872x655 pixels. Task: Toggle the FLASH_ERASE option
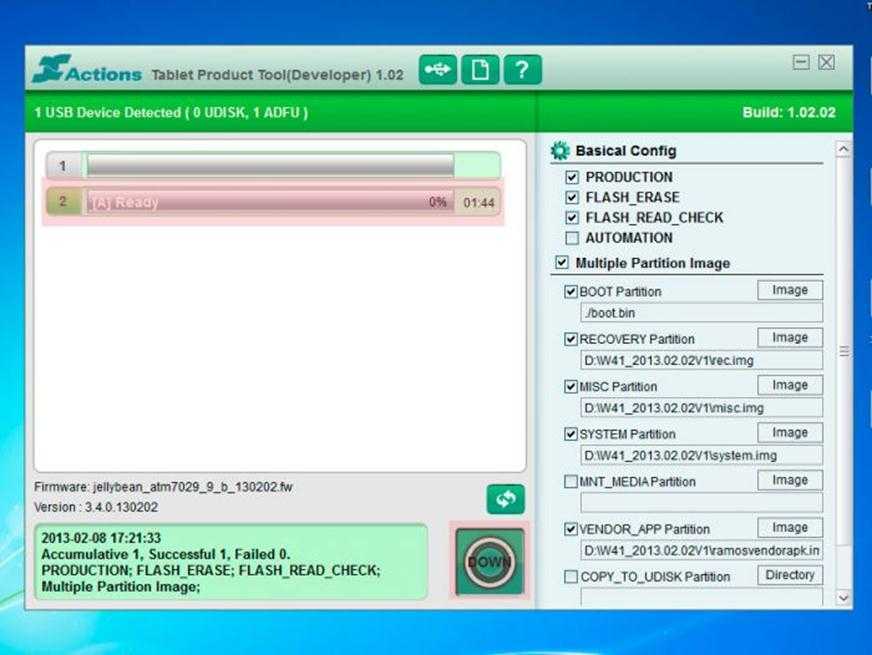point(572,197)
